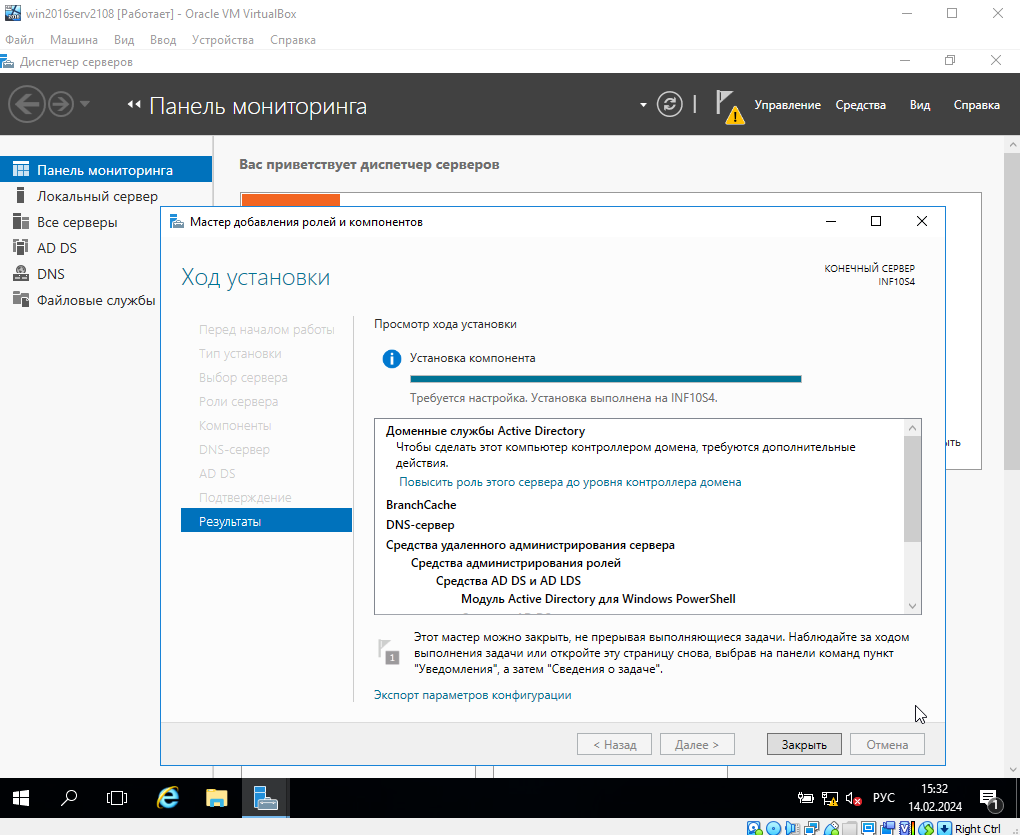Click link to promote server to domain controller
The width and height of the screenshot is (1020, 835).
570,482
